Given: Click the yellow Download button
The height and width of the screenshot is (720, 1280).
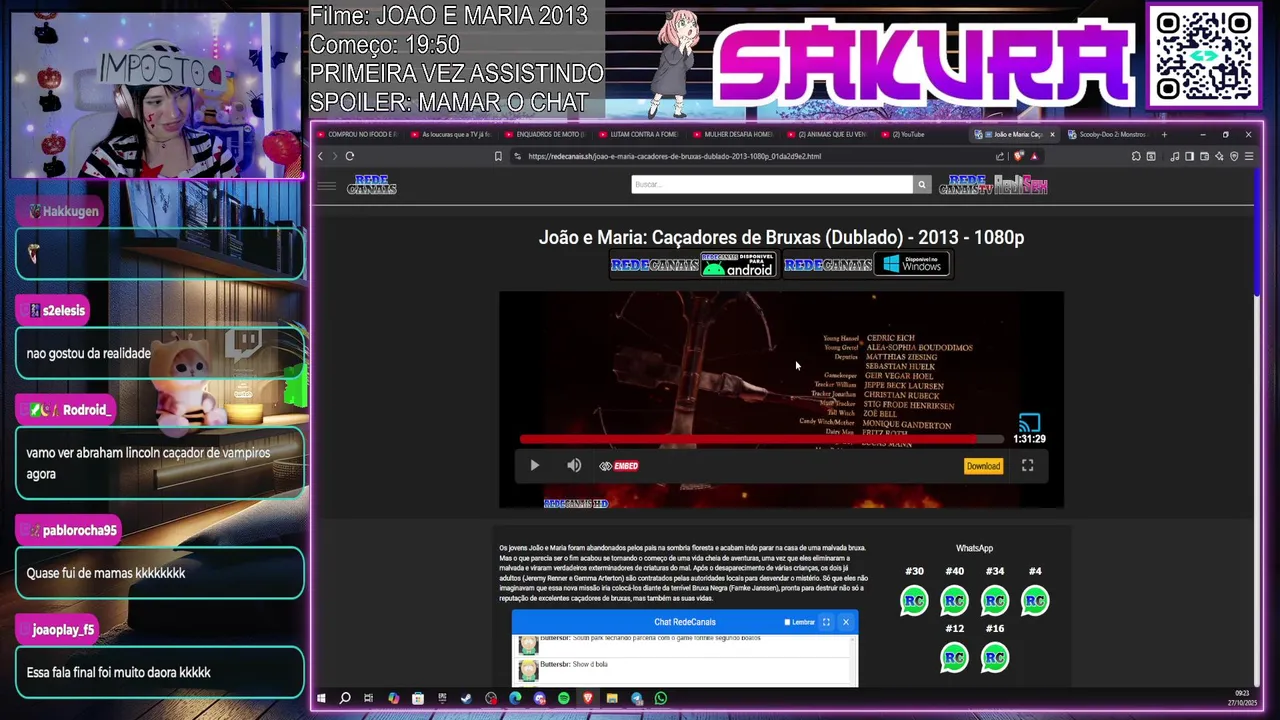Looking at the screenshot, I should pyautogui.click(x=983, y=466).
